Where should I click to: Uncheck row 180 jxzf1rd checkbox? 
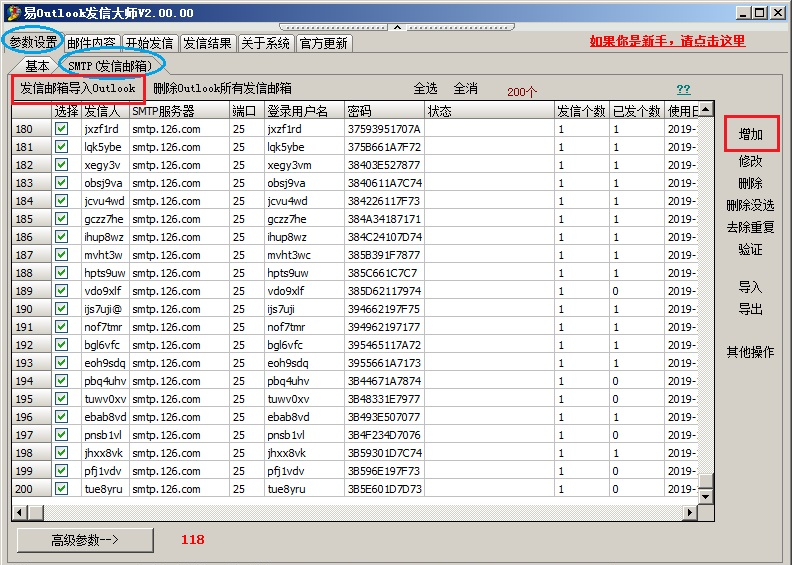[x=62, y=129]
